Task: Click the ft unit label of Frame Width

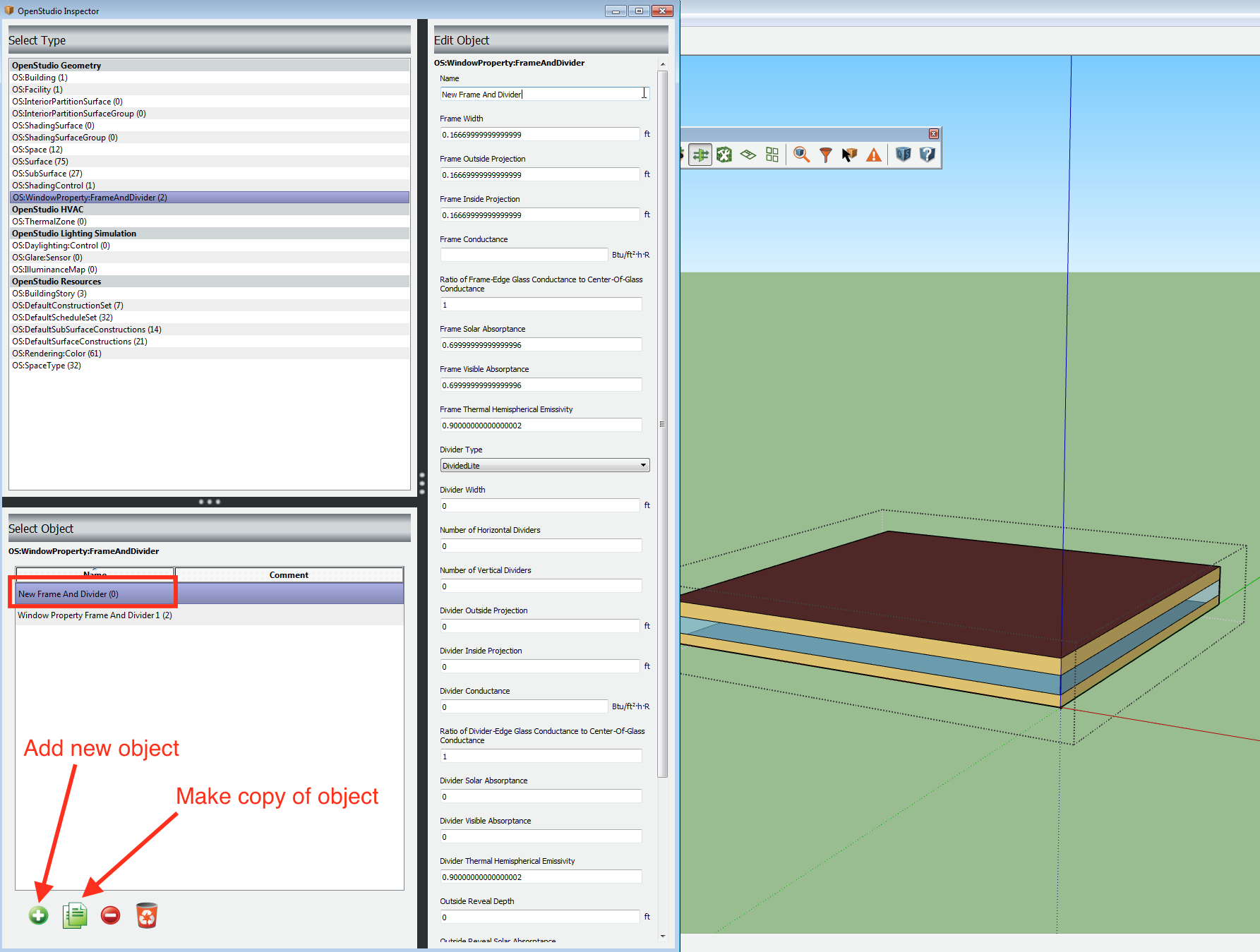Action: coord(647,134)
